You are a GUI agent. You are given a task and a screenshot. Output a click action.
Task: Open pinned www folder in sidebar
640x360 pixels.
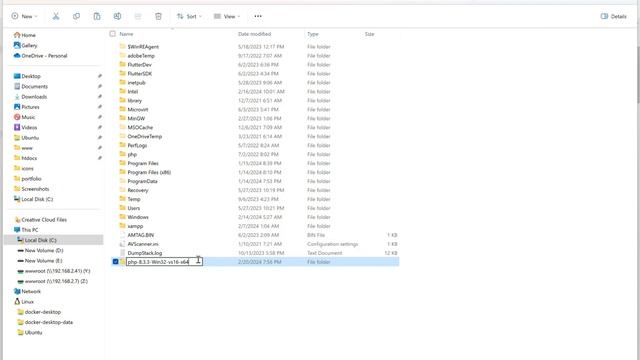(23, 148)
